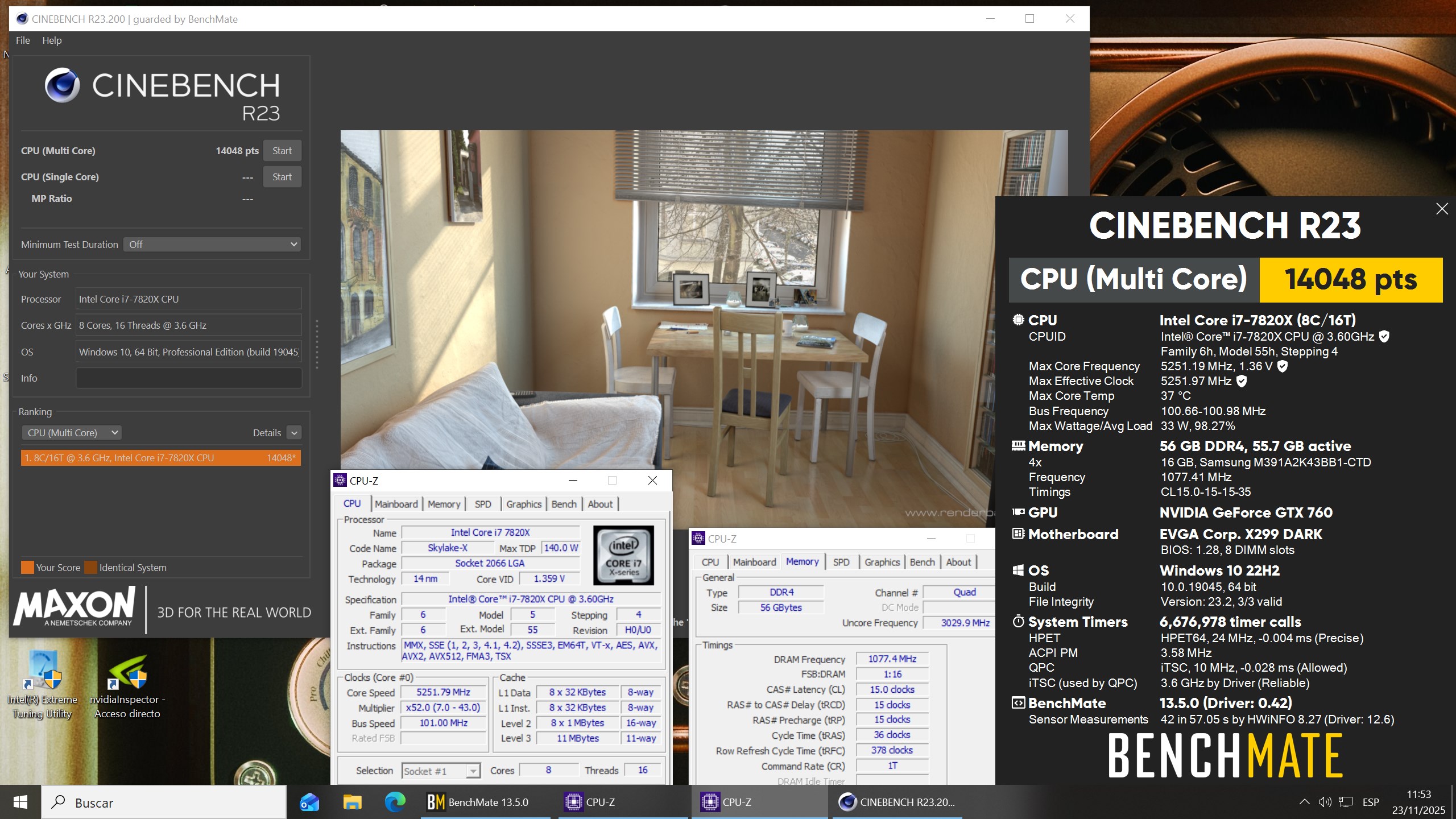Click the Info input field
Viewport: 1456px width, 819px height.
pyautogui.click(x=188, y=378)
